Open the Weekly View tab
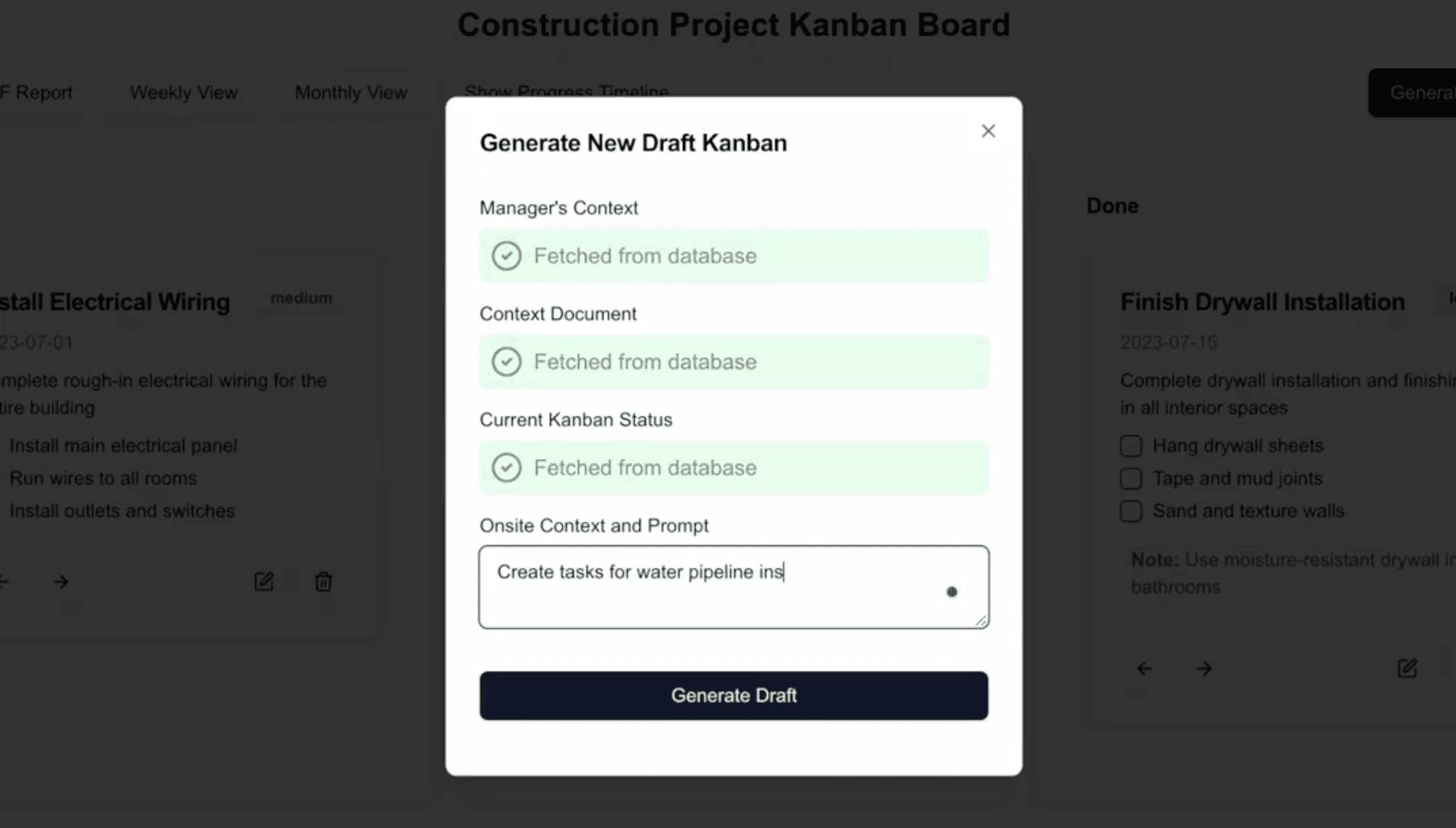Screen dimensions: 1456x828 coord(182,92)
